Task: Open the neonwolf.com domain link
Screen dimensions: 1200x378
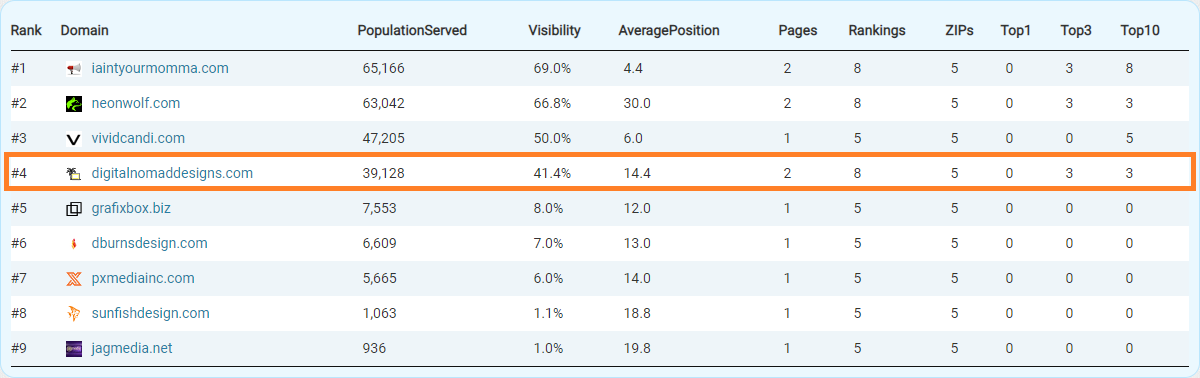Action: tap(138, 103)
